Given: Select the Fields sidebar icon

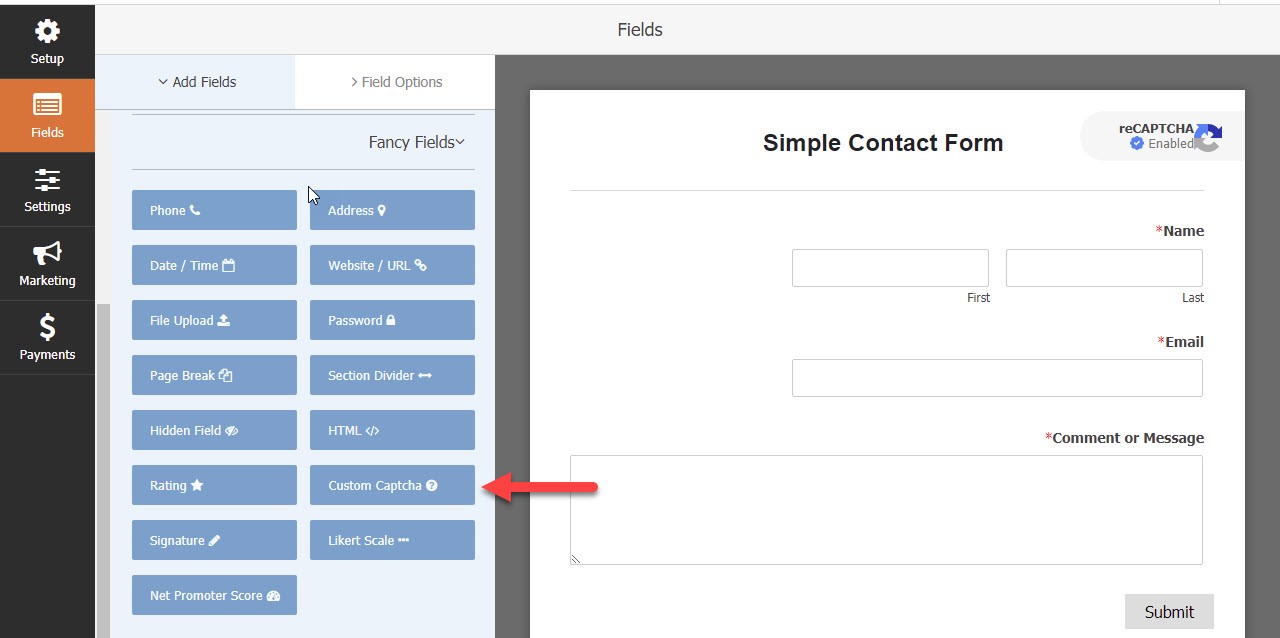Looking at the screenshot, I should [47, 115].
